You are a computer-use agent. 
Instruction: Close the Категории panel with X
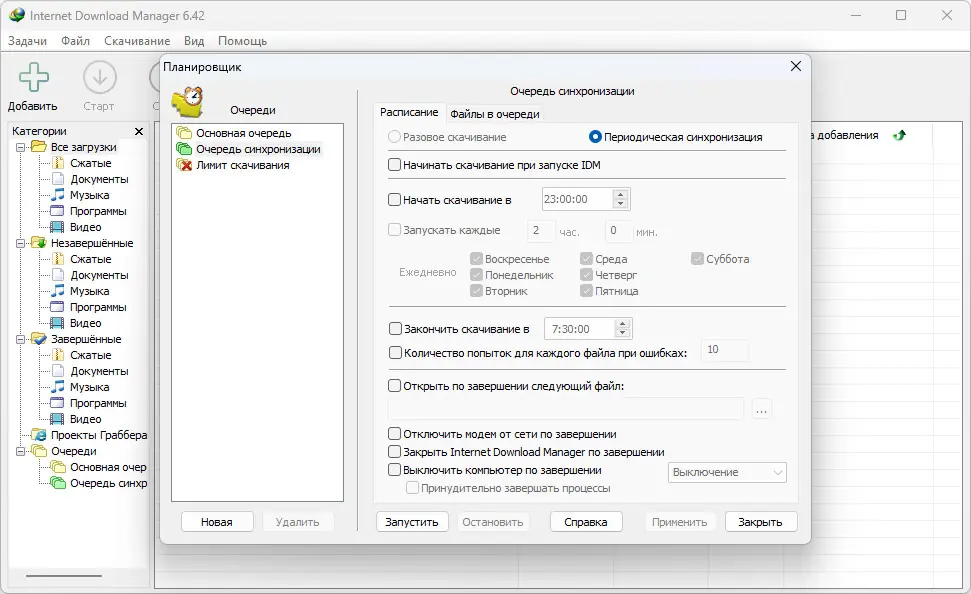(139, 131)
